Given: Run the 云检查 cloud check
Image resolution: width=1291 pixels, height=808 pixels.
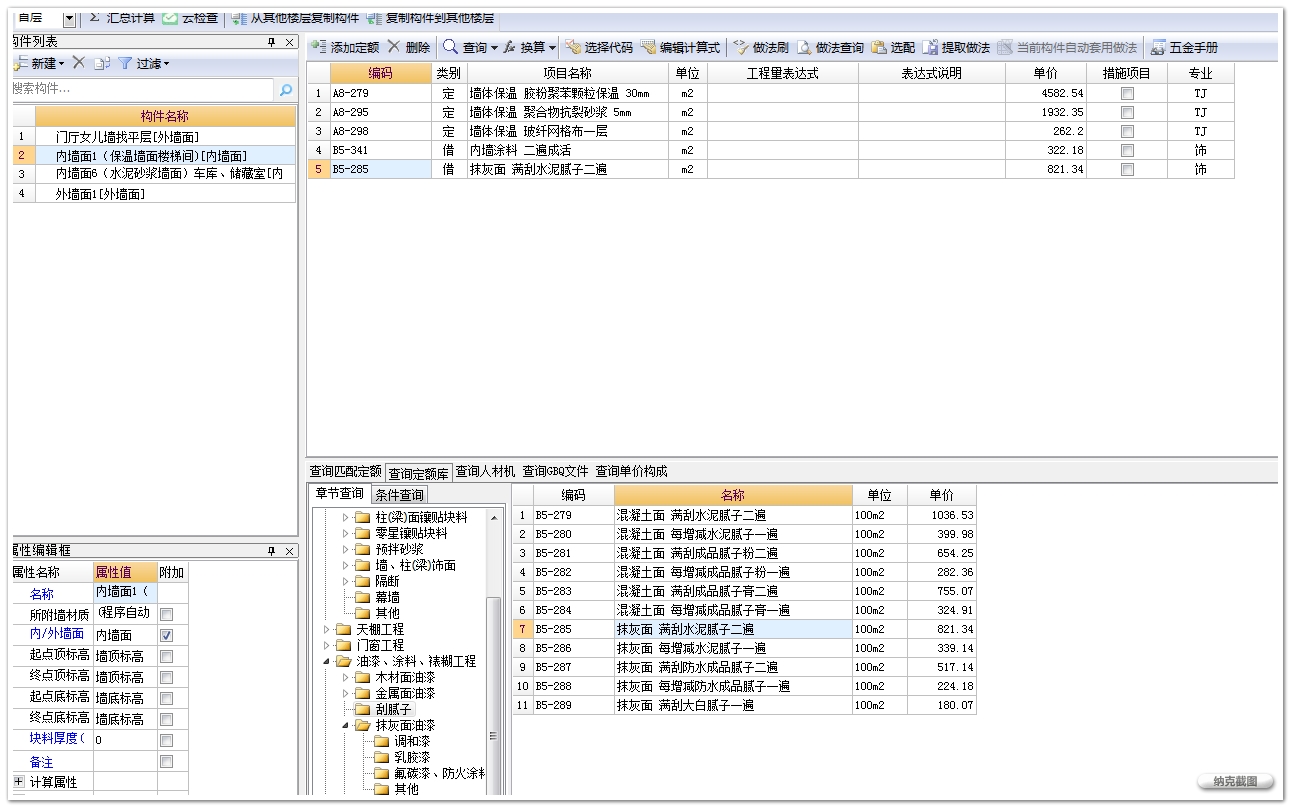Looking at the screenshot, I should coord(190,18).
